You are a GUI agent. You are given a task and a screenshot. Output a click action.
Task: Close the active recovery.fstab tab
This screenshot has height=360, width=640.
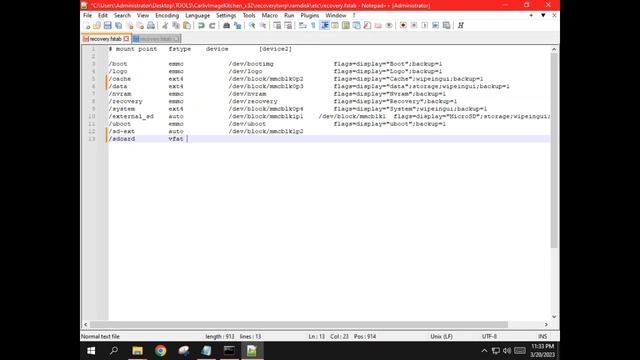(126, 39)
